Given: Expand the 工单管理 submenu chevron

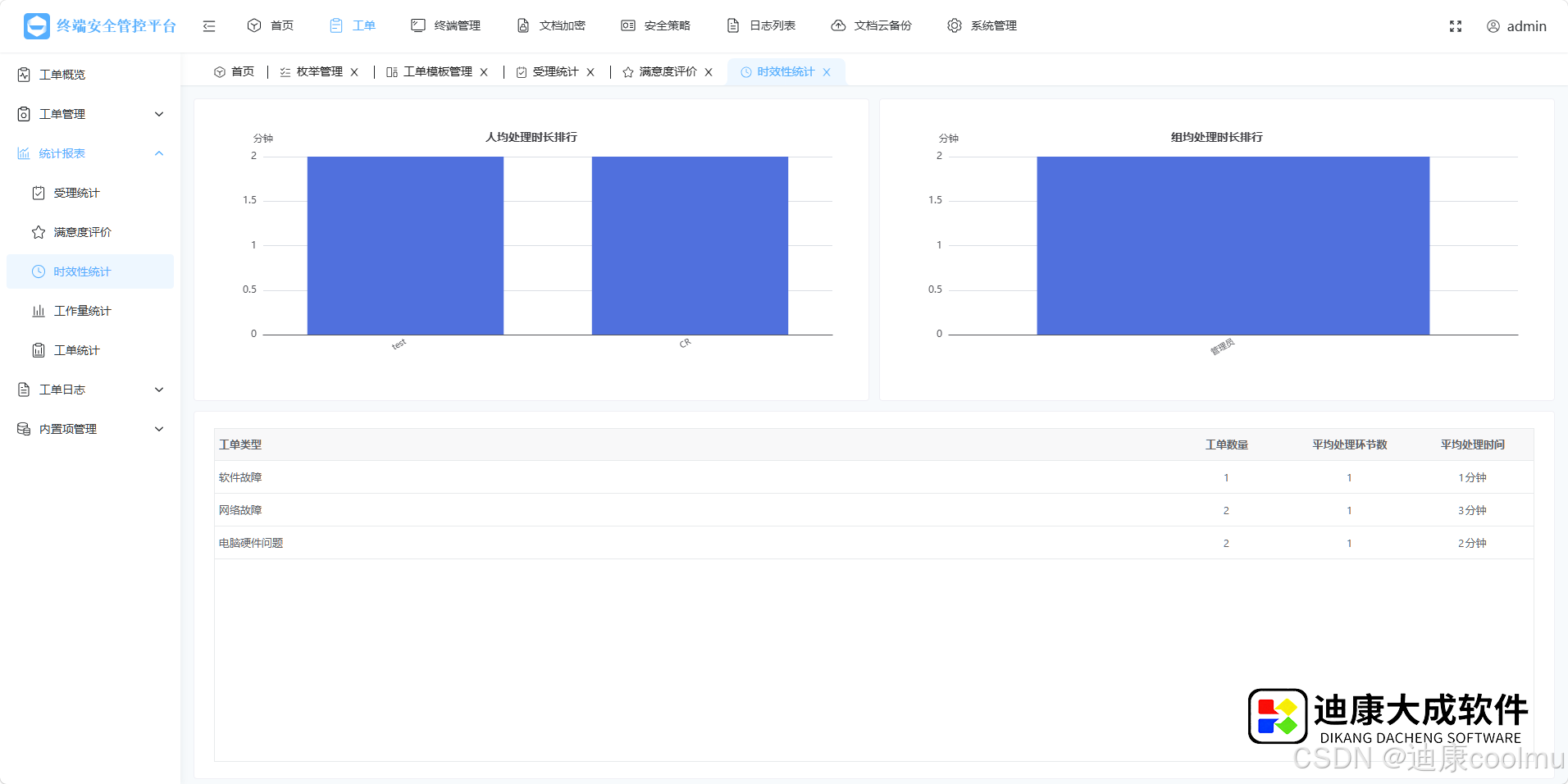Looking at the screenshot, I should click(159, 114).
